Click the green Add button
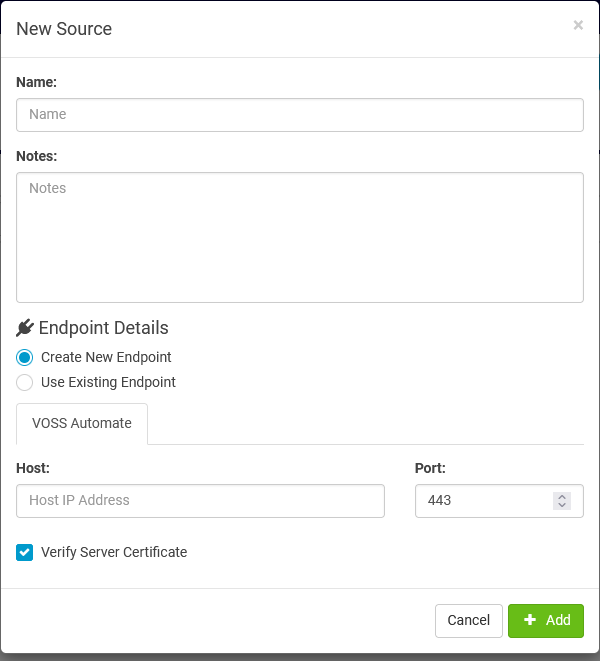 (546, 620)
